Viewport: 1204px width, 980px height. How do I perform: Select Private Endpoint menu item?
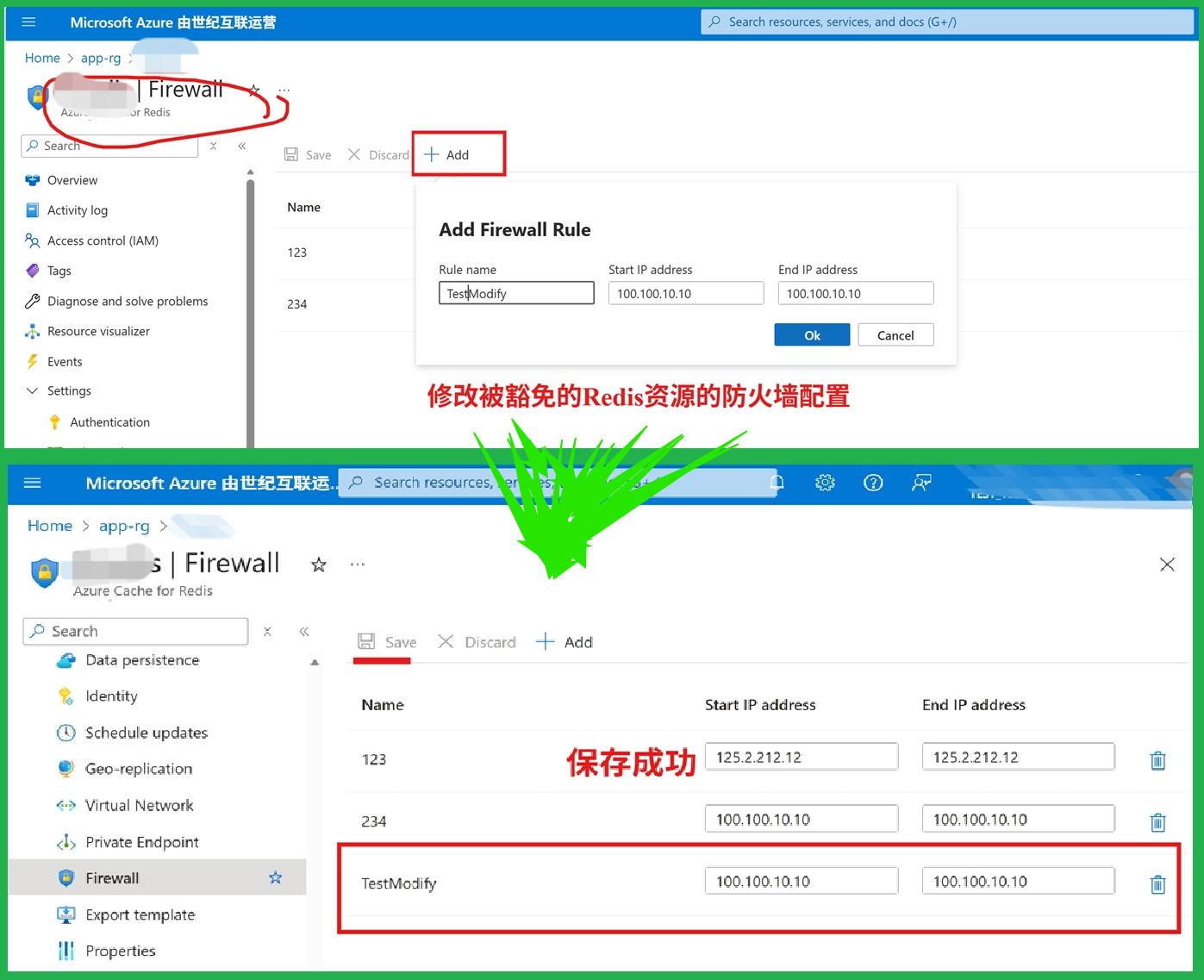click(141, 842)
